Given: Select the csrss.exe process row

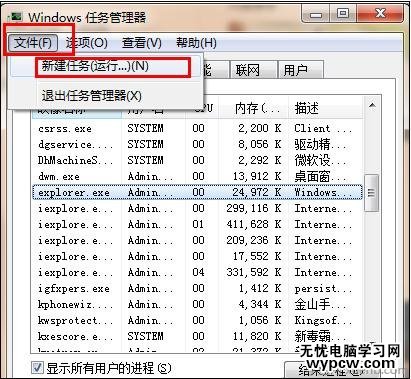Looking at the screenshot, I should pos(197,128).
